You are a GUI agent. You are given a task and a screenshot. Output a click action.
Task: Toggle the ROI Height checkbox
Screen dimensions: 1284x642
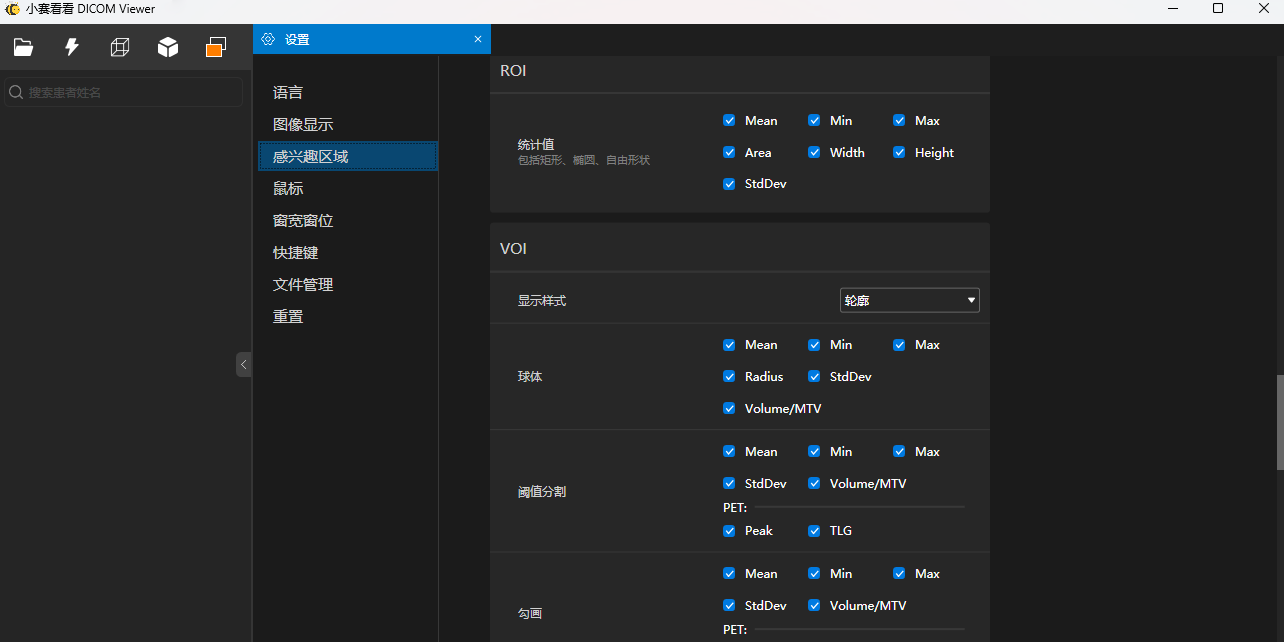pos(899,152)
